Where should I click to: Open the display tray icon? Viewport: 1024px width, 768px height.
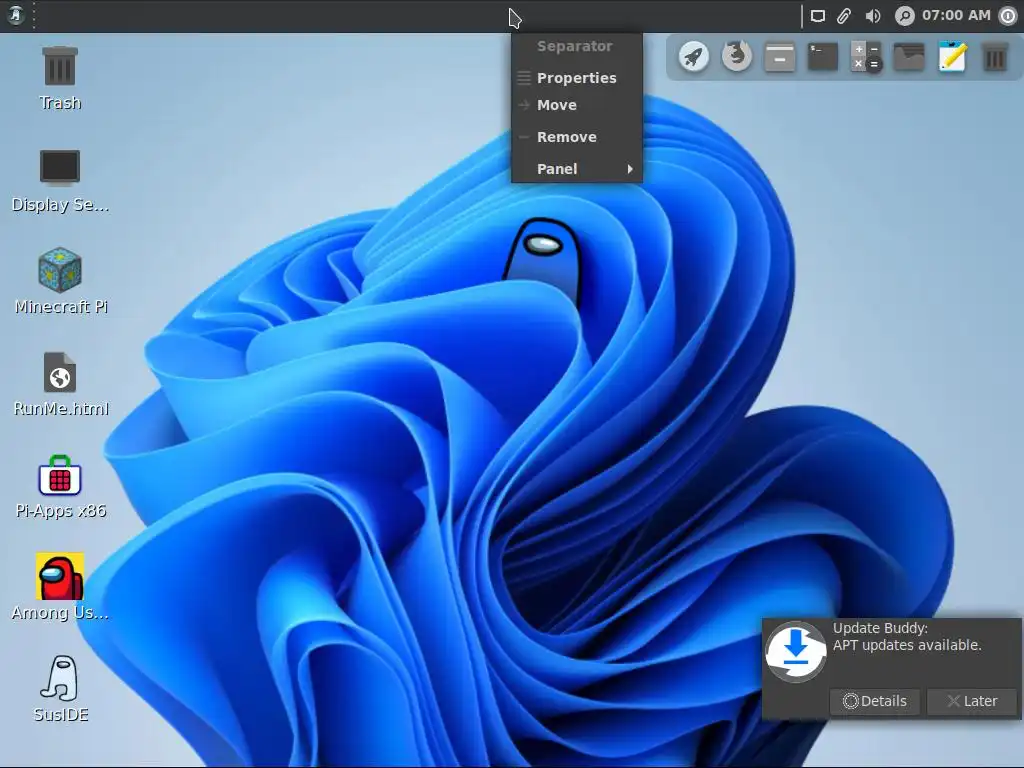pos(818,16)
